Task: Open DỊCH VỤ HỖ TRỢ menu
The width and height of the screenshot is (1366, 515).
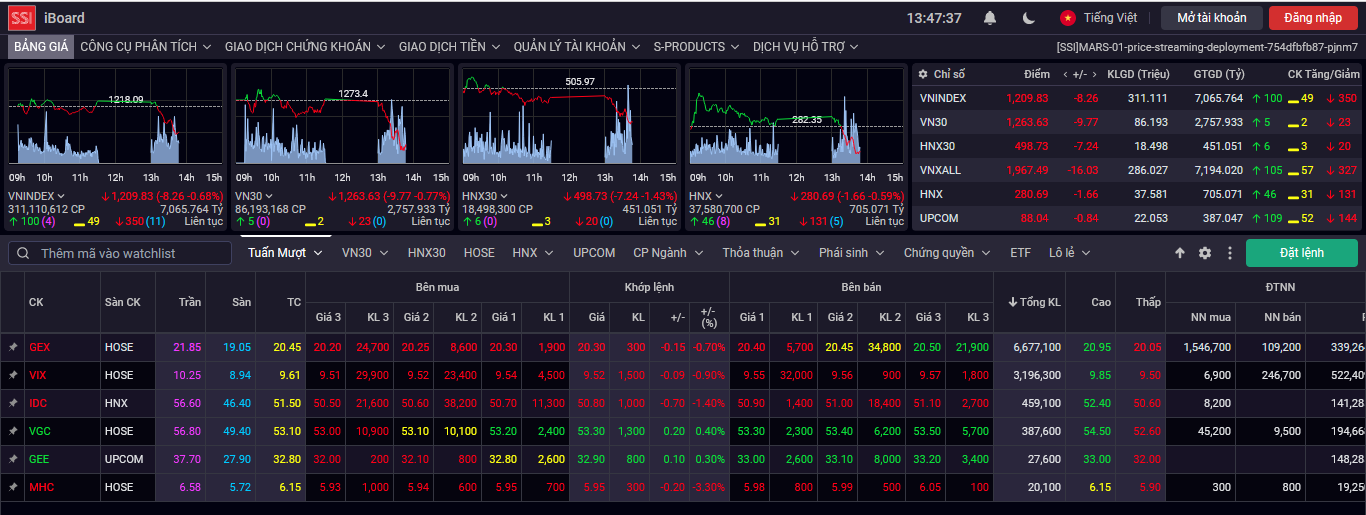Action: pyautogui.click(x=807, y=47)
